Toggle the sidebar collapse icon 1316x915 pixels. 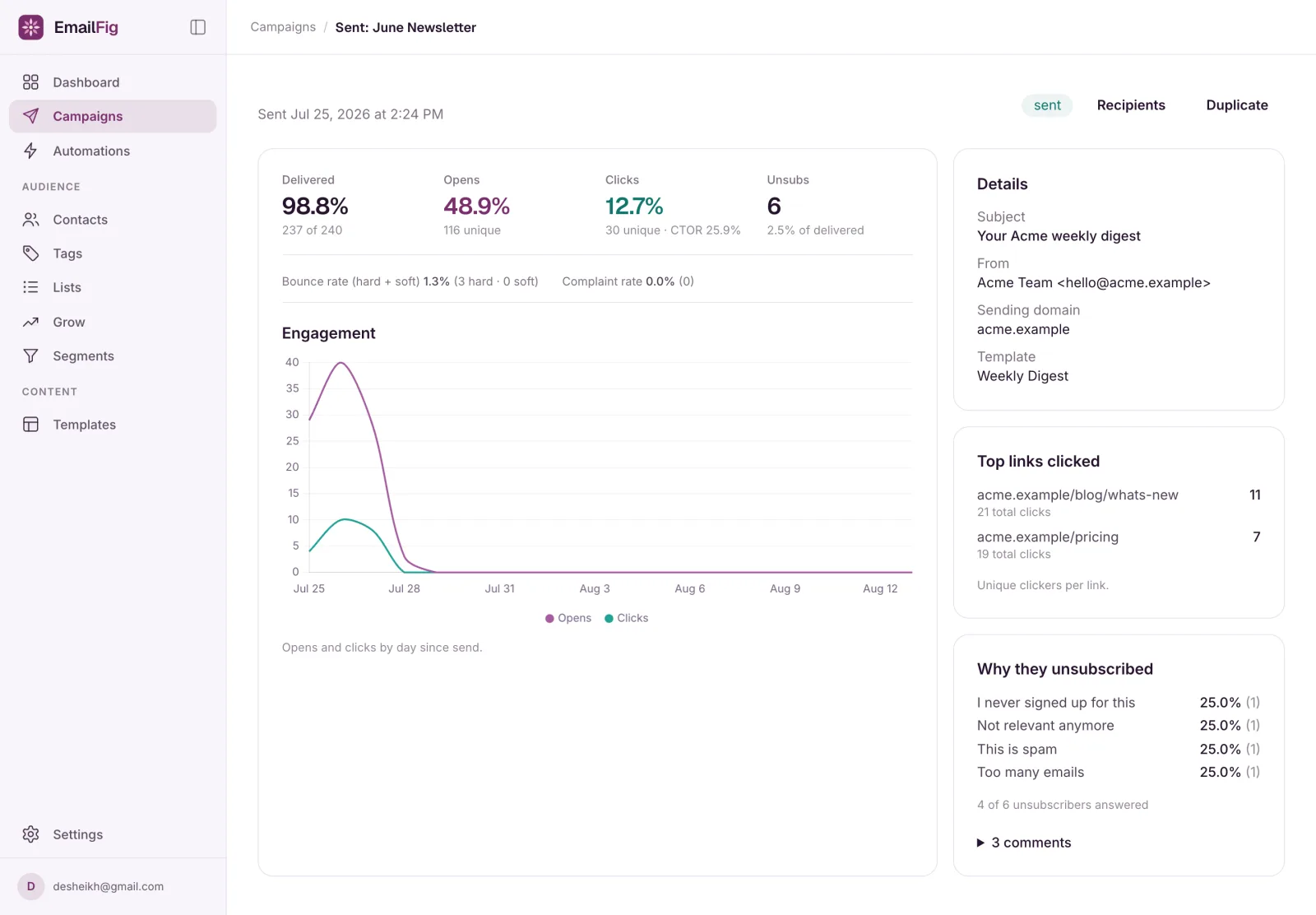(198, 27)
